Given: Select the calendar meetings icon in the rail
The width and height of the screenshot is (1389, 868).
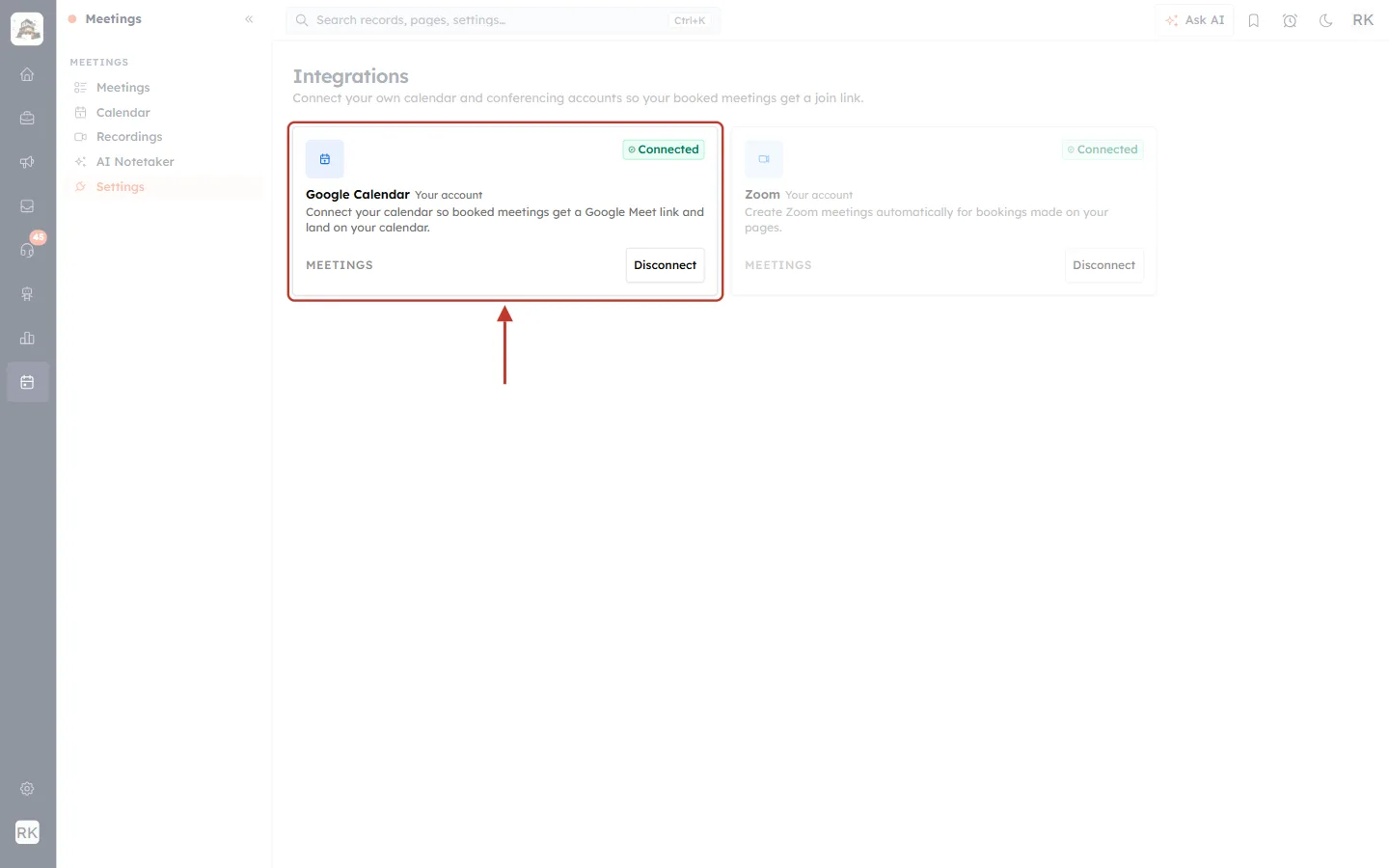Looking at the screenshot, I should [27, 382].
